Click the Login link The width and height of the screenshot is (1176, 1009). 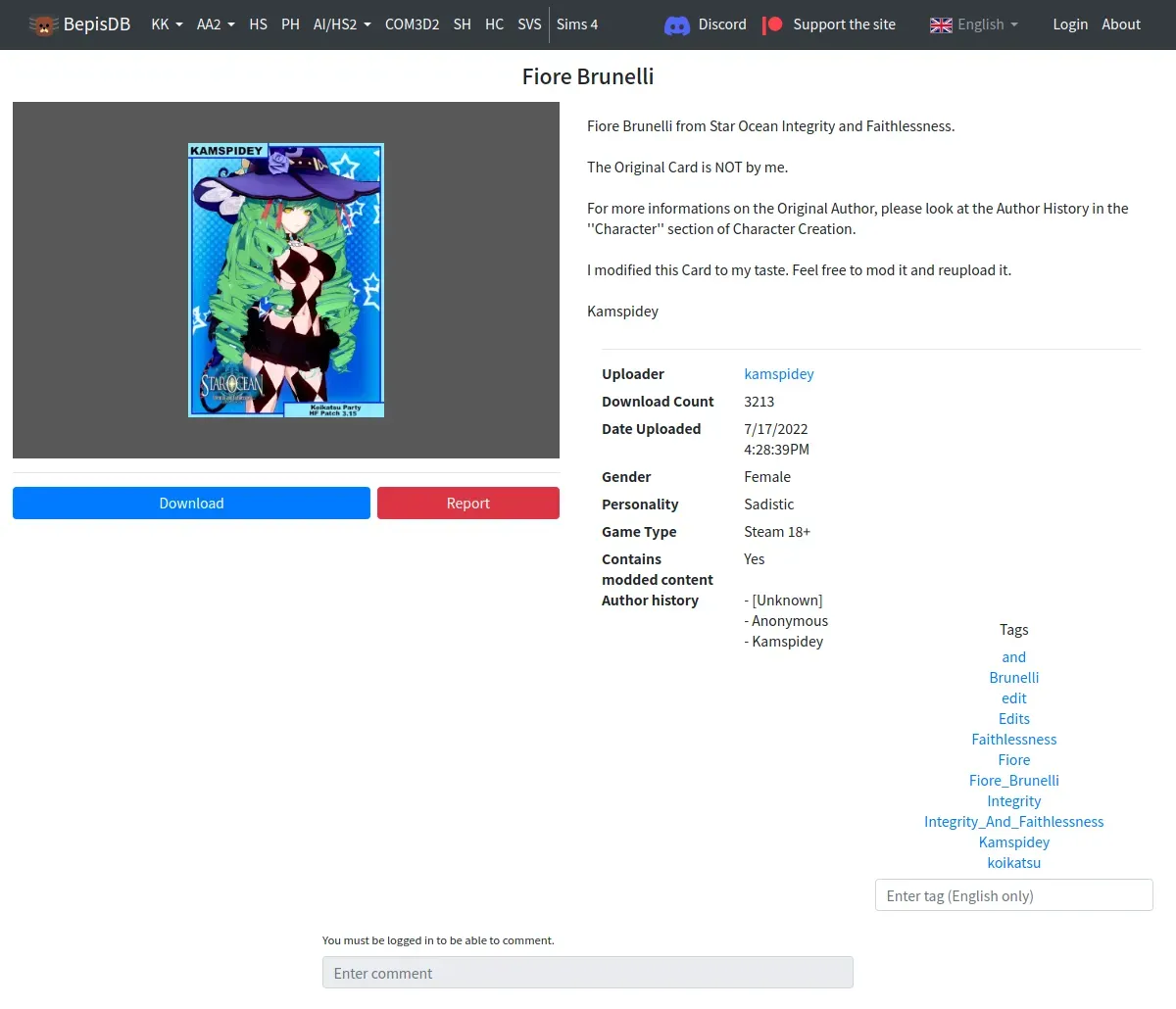[x=1070, y=24]
